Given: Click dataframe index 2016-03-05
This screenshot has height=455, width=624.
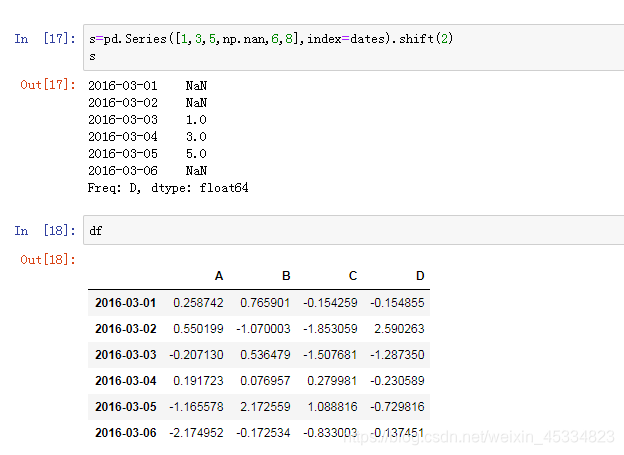Looking at the screenshot, I should click(126, 407).
